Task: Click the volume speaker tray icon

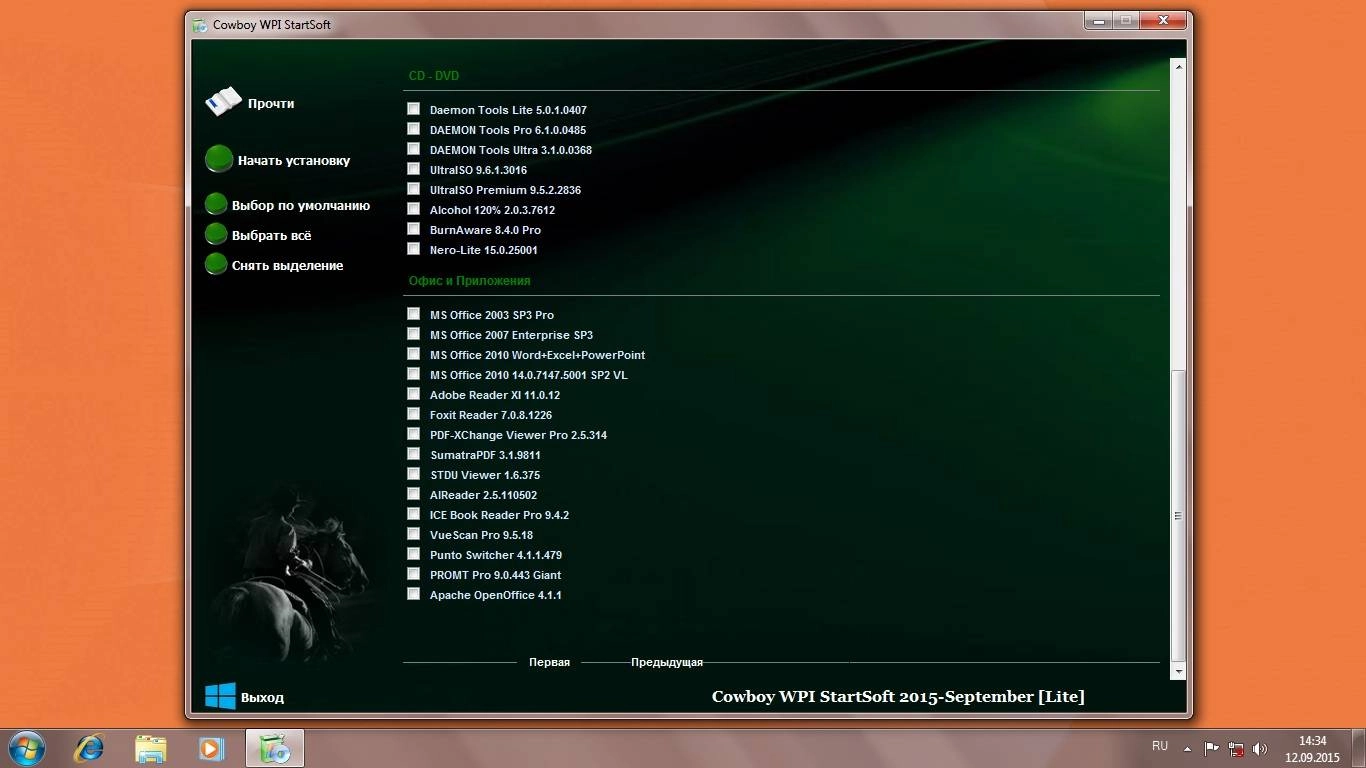Action: 1260,748
